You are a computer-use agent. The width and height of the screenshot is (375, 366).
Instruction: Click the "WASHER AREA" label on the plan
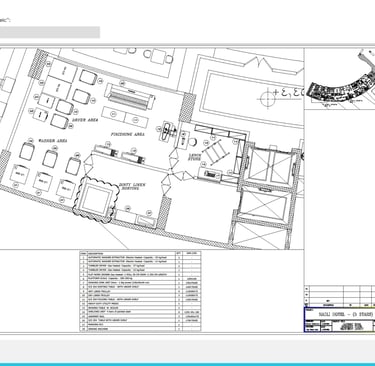53,141
